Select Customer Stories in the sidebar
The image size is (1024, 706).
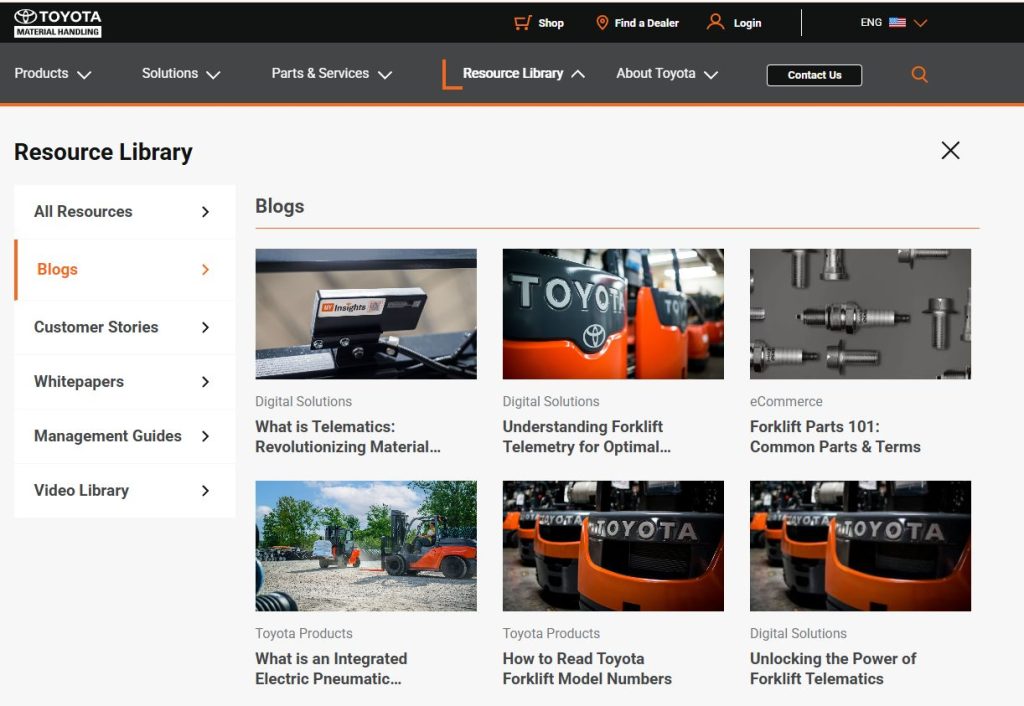tap(96, 327)
